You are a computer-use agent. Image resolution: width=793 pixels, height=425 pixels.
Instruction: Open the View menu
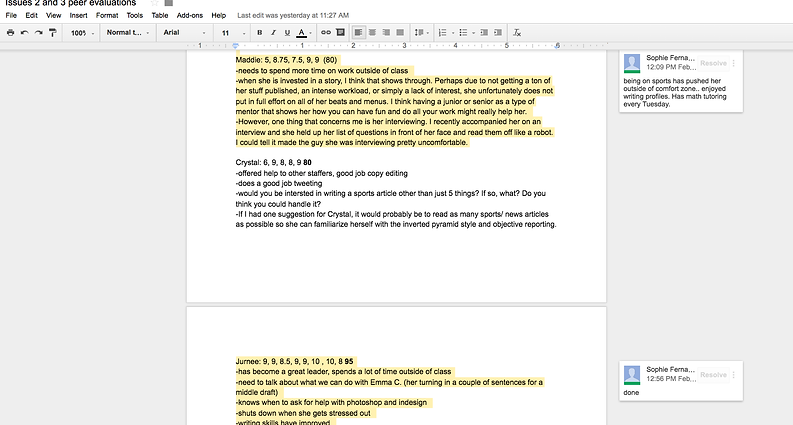coord(54,16)
